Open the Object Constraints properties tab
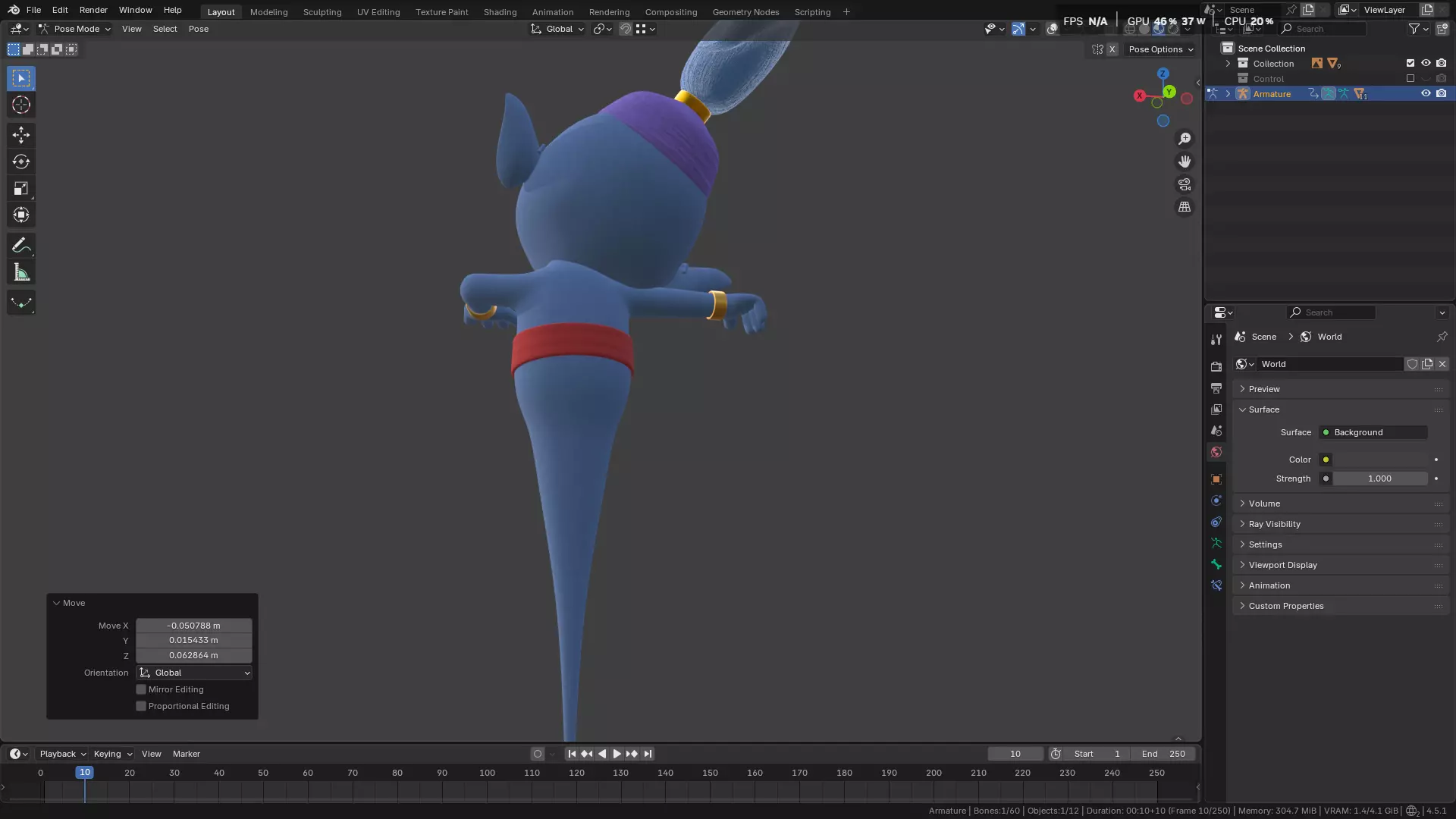Viewport: 1456px width, 819px height. coord(1216,522)
